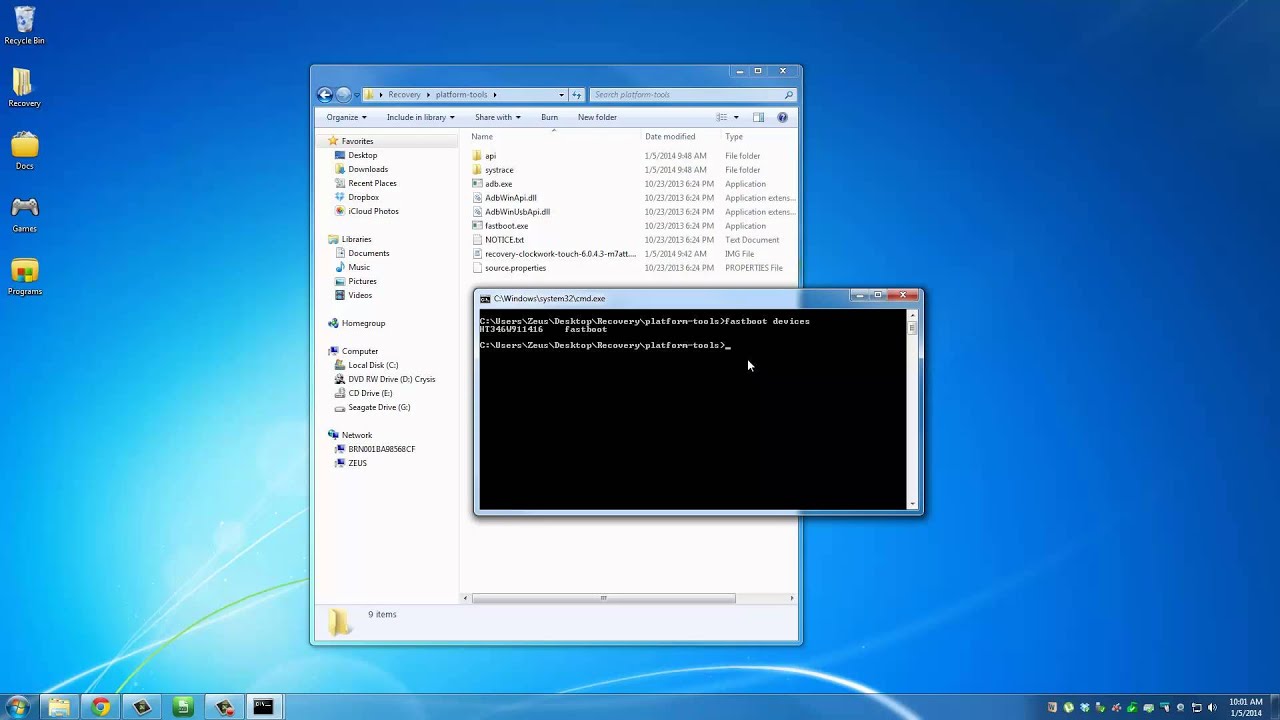Click the Search platform-tools input box
This screenshot has height=720, width=1280.
coord(685,95)
